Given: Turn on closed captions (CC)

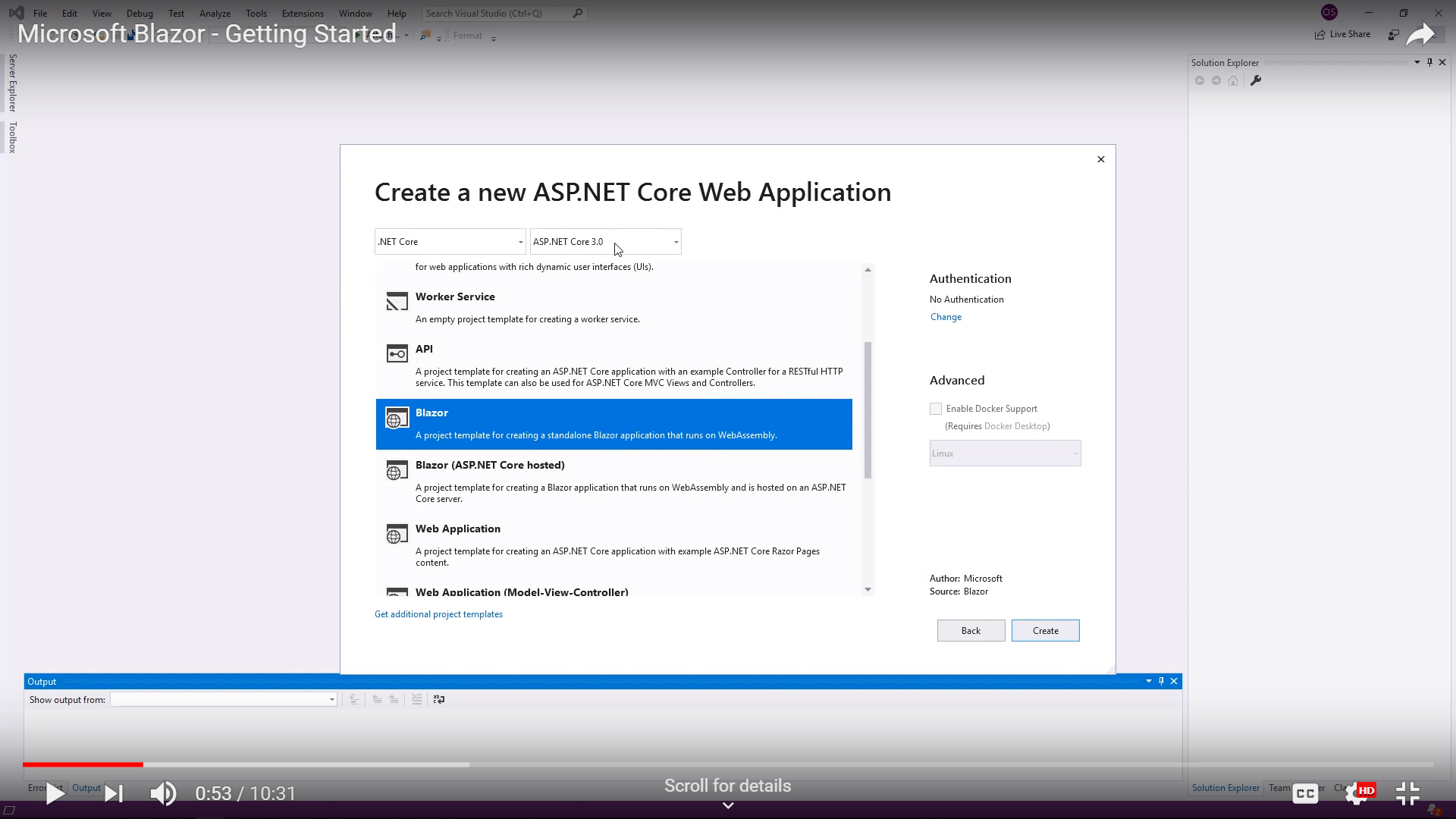Looking at the screenshot, I should [x=1305, y=792].
